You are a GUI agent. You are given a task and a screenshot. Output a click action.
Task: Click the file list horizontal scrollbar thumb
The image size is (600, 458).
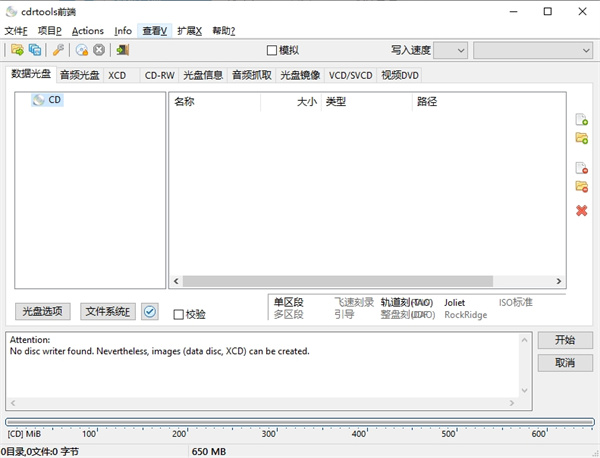point(338,281)
